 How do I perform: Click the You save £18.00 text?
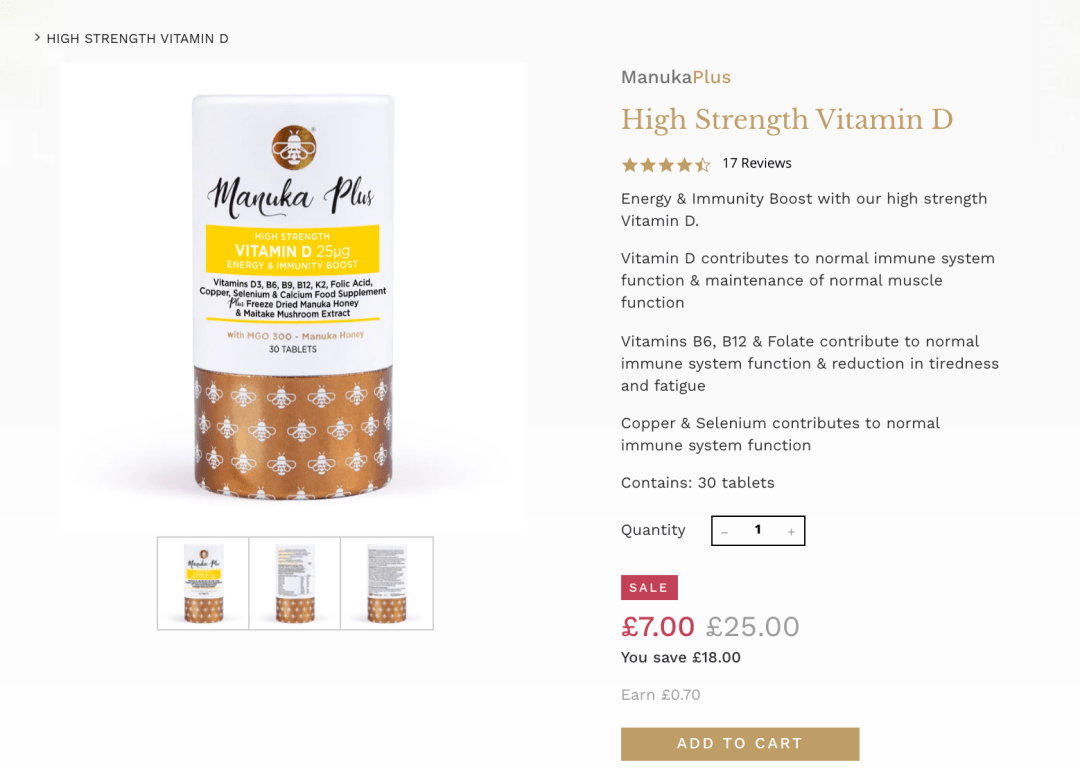click(x=680, y=658)
